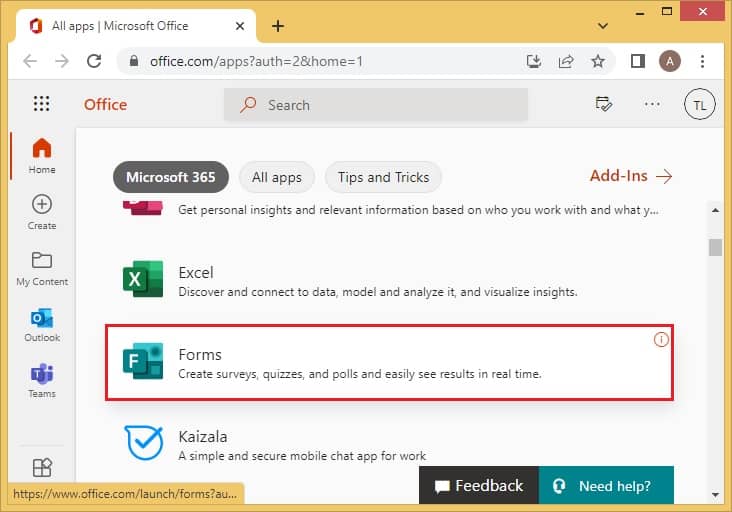Click the Excel app name
The height and width of the screenshot is (512, 732).
coord(196,273)
